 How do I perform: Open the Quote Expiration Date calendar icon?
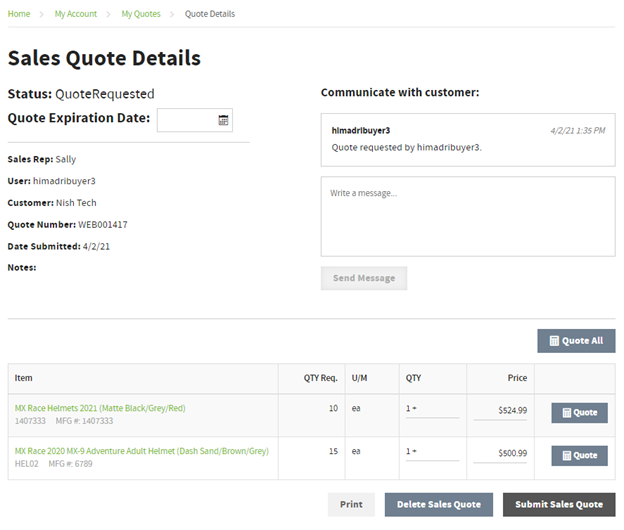pyautogui.click(x=224, y=120)
